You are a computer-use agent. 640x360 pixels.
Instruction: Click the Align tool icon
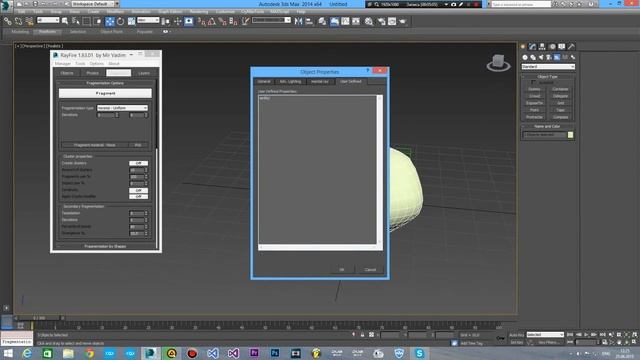309,21
